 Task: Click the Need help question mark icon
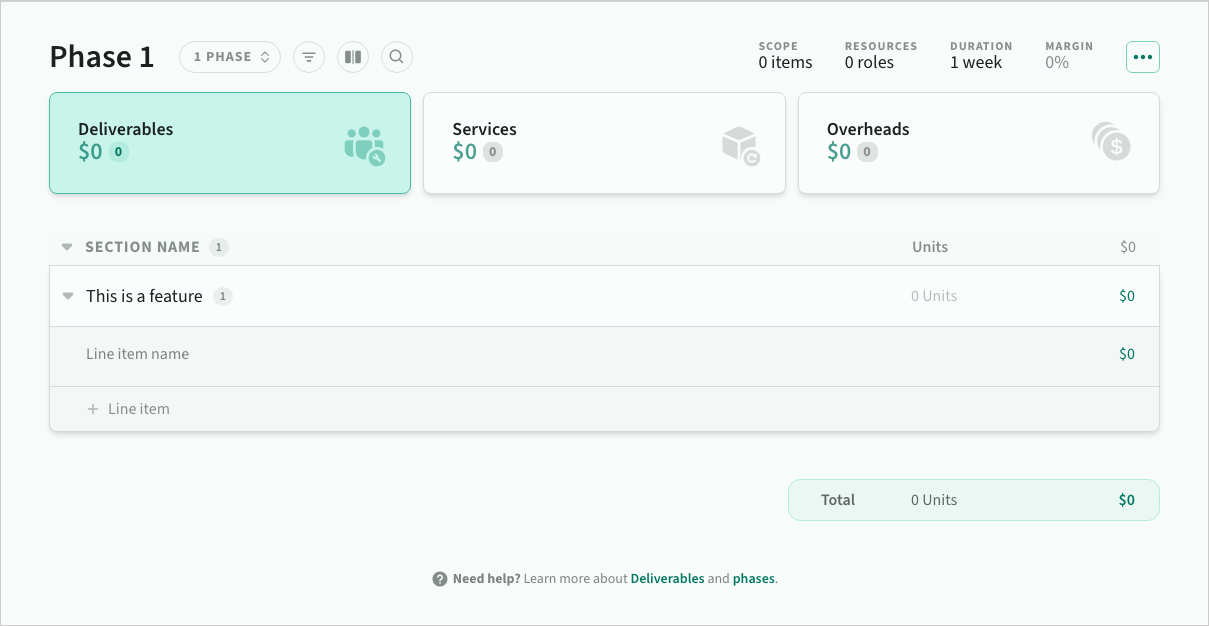point(440,579)
